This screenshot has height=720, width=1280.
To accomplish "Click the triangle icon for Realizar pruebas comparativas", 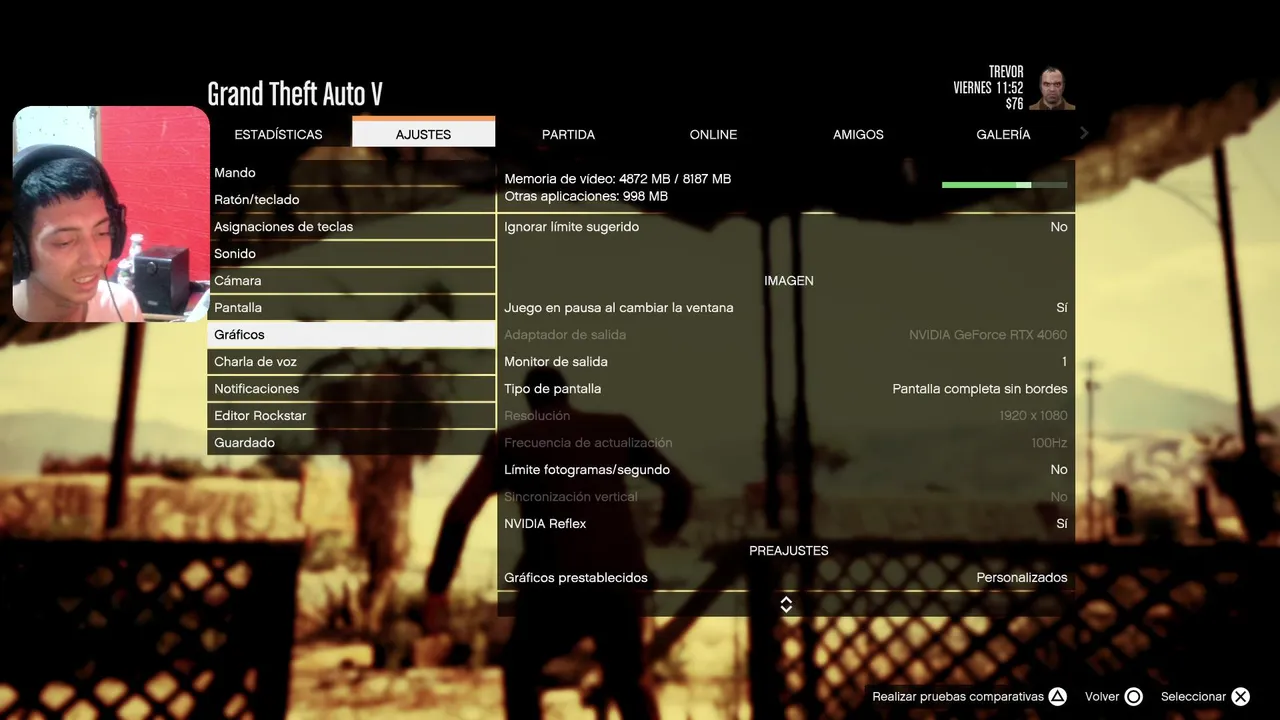I will coord(1057,697).
